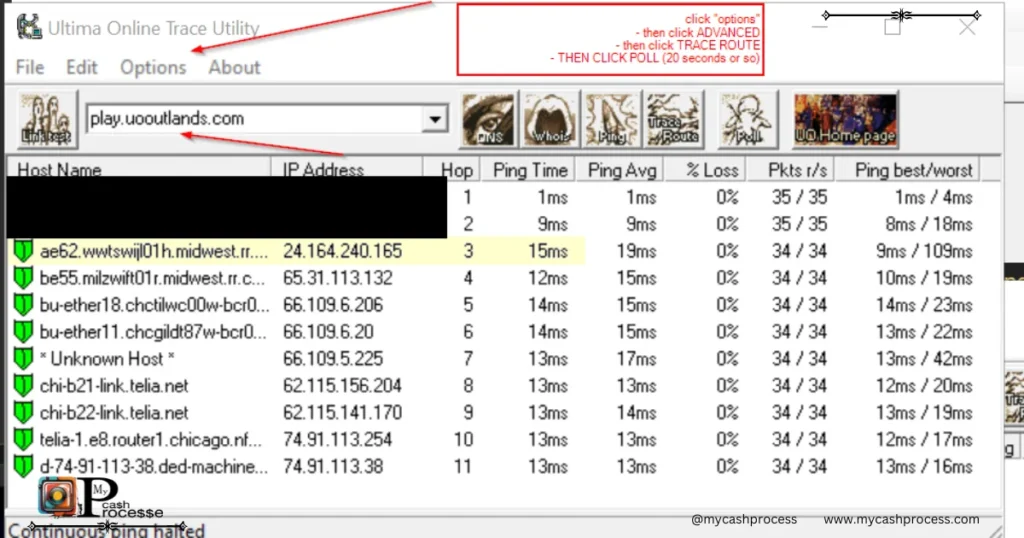Select host d-74-91-113-38.ded-machine
This screenshot has height=538, width=1024.
(153, 467)
